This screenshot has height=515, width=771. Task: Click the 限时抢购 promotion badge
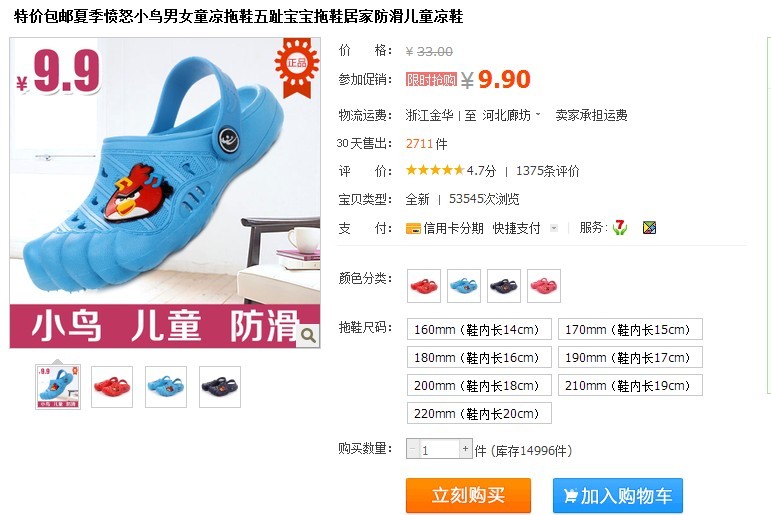(431, 79)
